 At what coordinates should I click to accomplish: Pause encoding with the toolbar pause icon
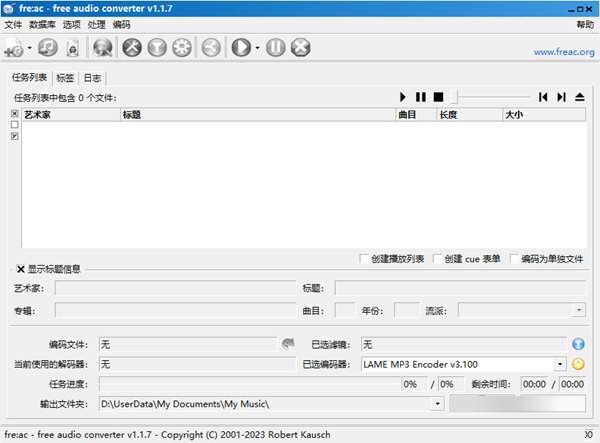(x=276, y=47)
